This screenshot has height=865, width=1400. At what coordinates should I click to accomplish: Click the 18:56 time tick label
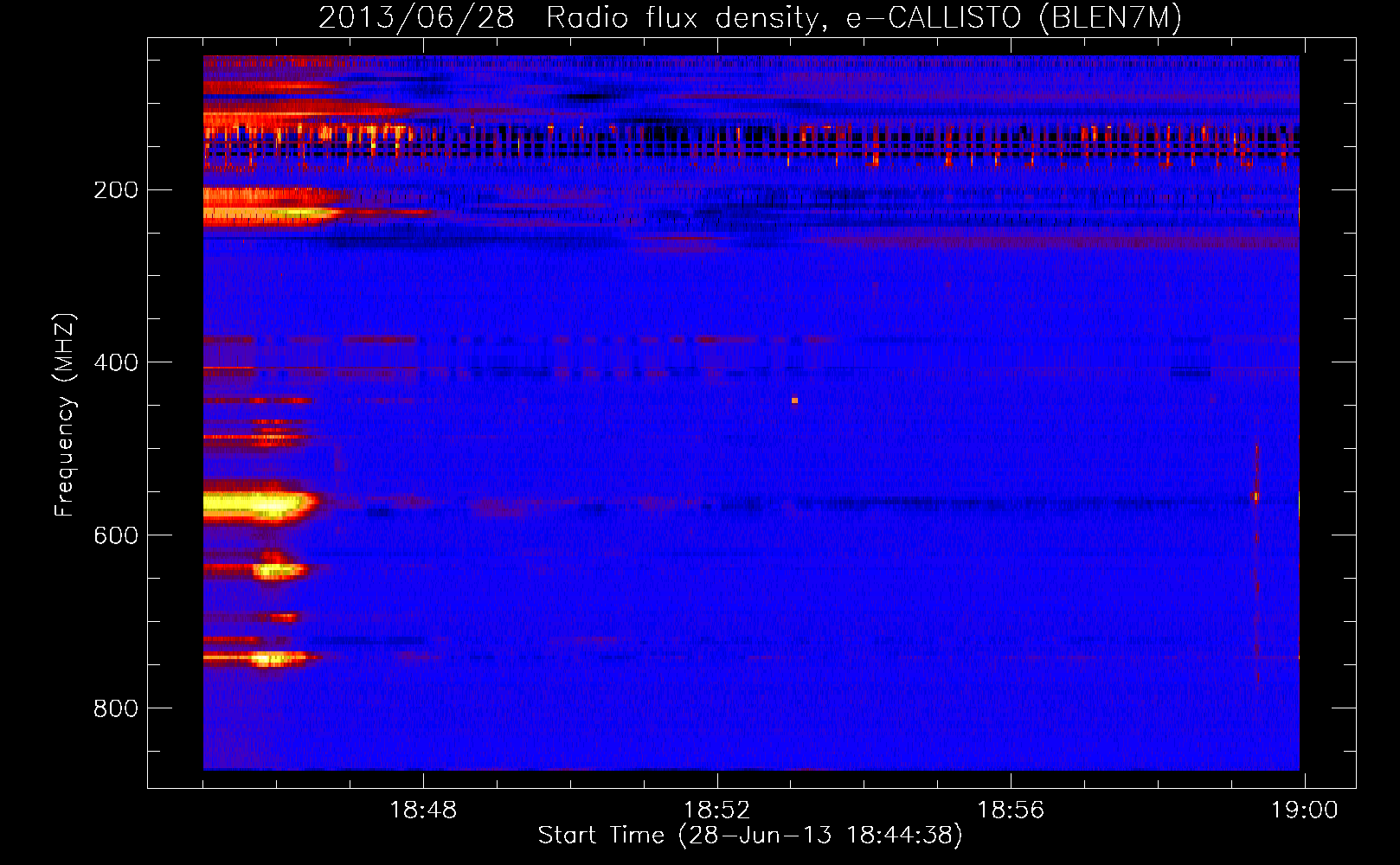[x=1011, y=810]
